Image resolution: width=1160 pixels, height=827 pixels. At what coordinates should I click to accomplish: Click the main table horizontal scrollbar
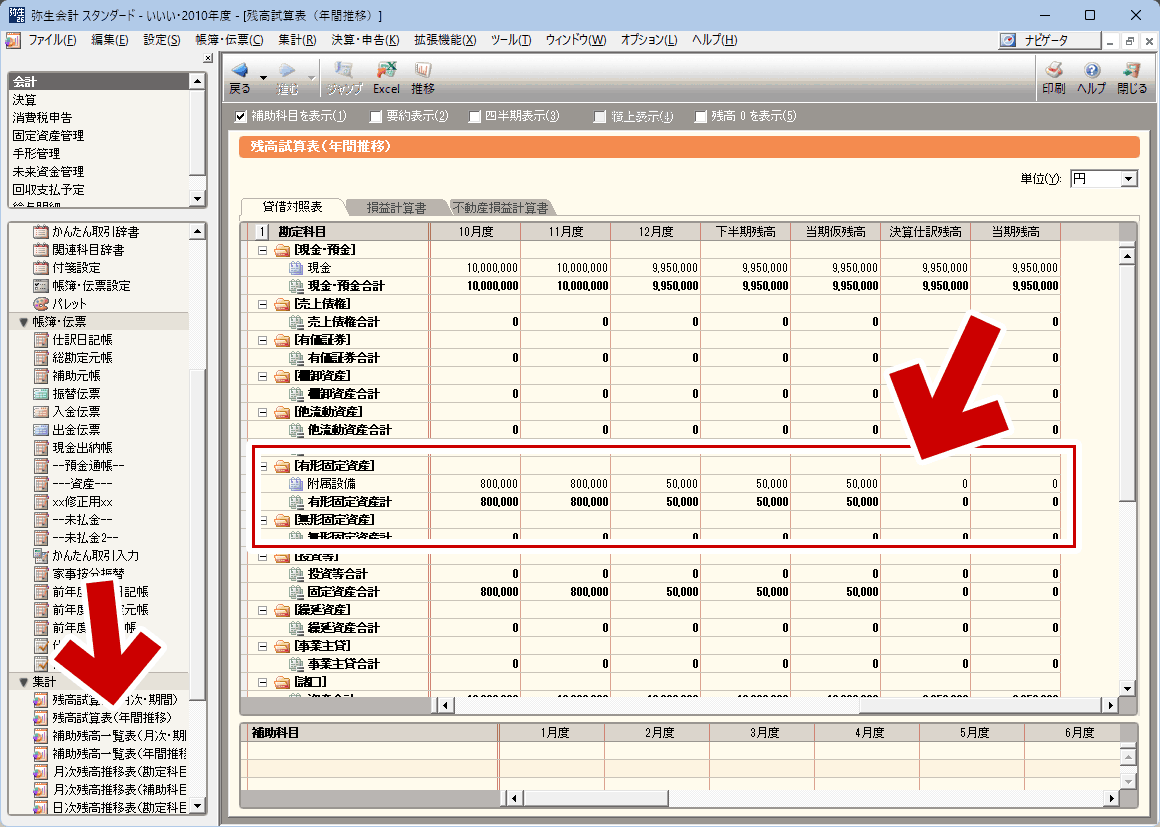click(x=780, y=705)
